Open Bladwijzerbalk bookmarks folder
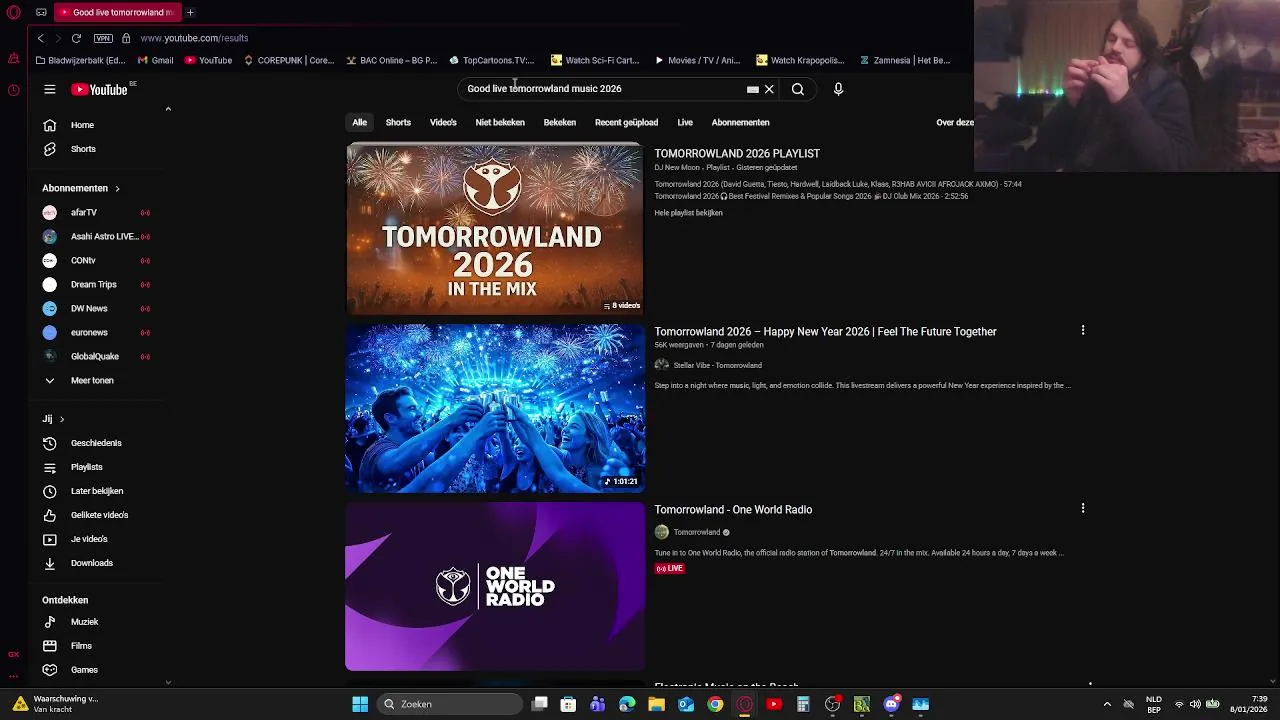Image resolution: width=1280 pixels, height=720 pixels. click(x=80, y=60)
